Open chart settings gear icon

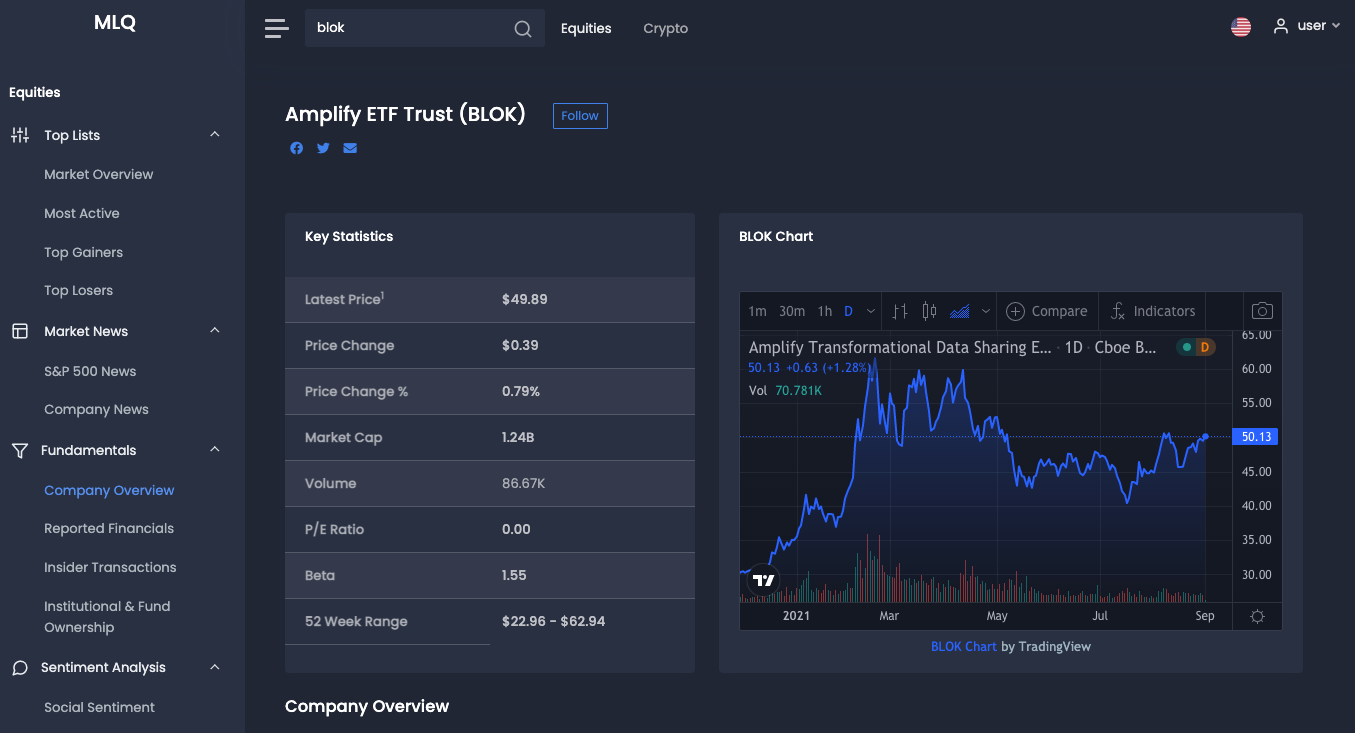(x=1258, y=616)
